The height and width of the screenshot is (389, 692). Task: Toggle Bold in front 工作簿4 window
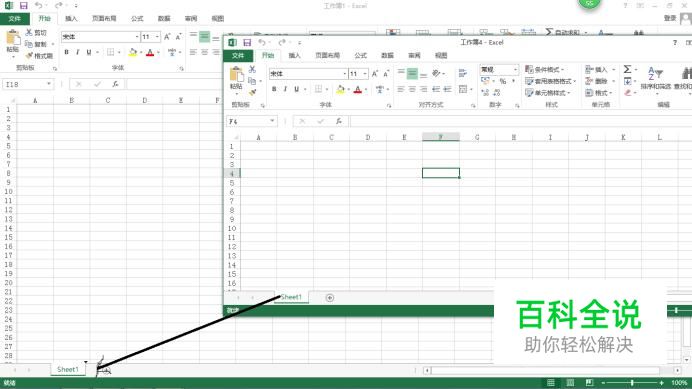pyautogui.click(x=274, y=89)
